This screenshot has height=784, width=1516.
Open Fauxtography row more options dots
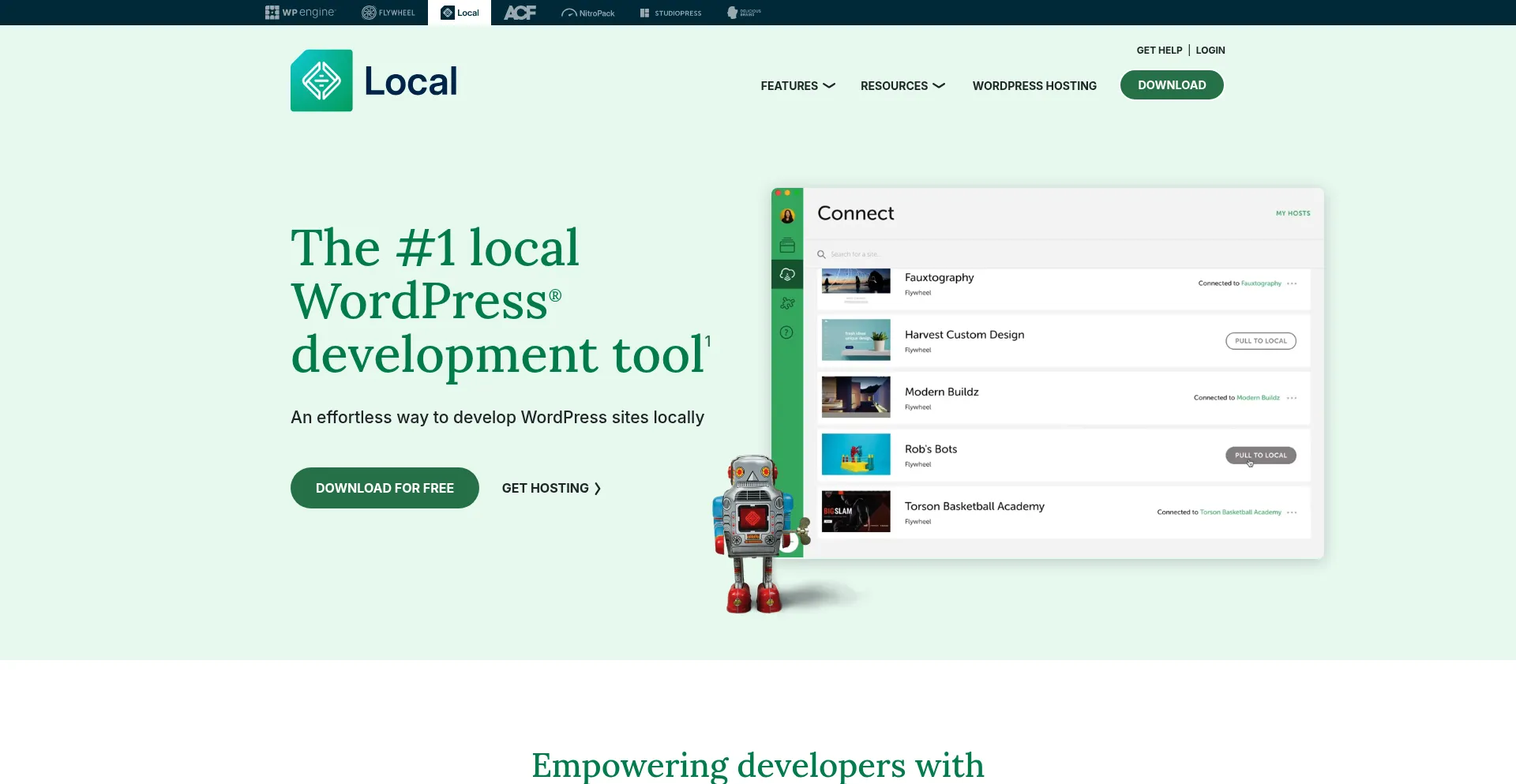pyautogui.click(x=1292, y=283)
